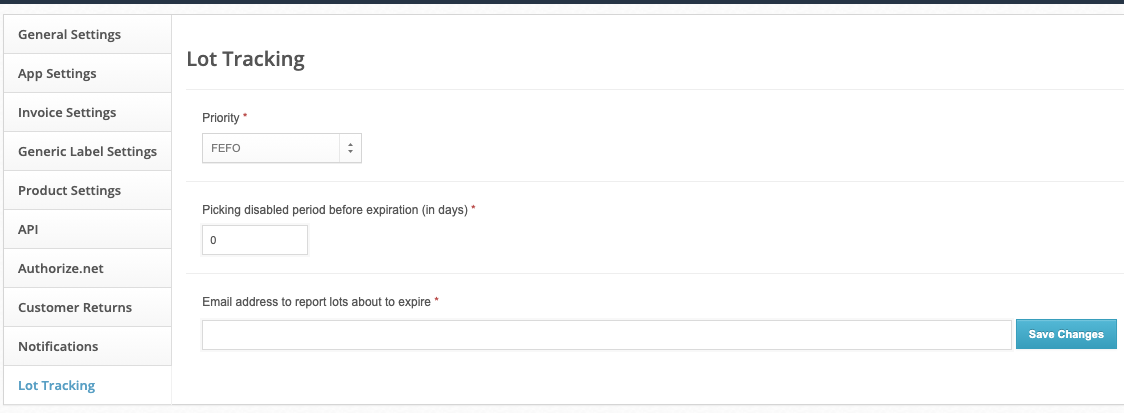Click the Lot Tracking page heading

[x=245, y=59]
